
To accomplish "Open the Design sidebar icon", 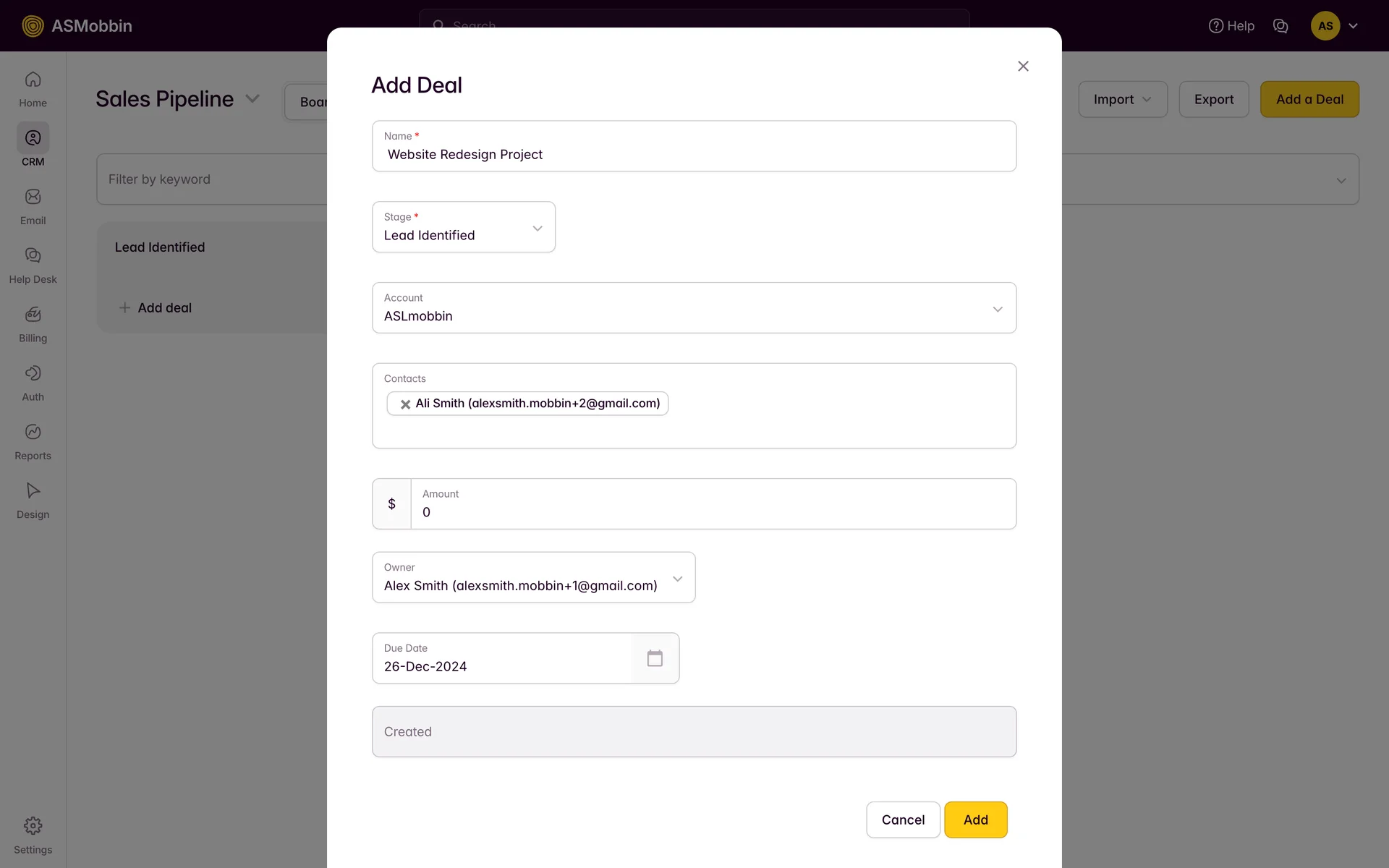I will coord(33,500).
